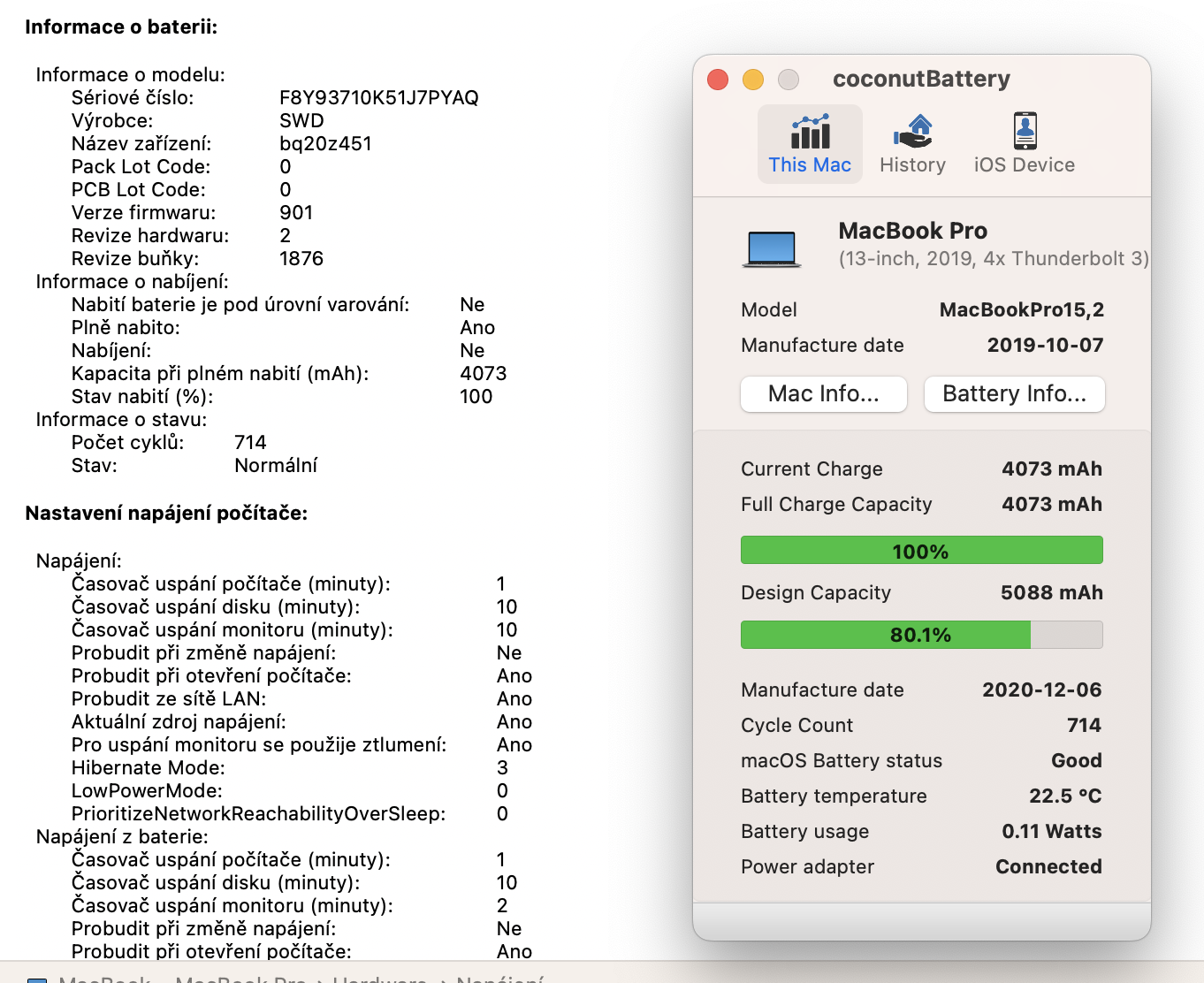Image resolution: width=1204 pixels, height=983 pixels.
Task: Click the bar chart This Mac icon
Action: point(810,132)
